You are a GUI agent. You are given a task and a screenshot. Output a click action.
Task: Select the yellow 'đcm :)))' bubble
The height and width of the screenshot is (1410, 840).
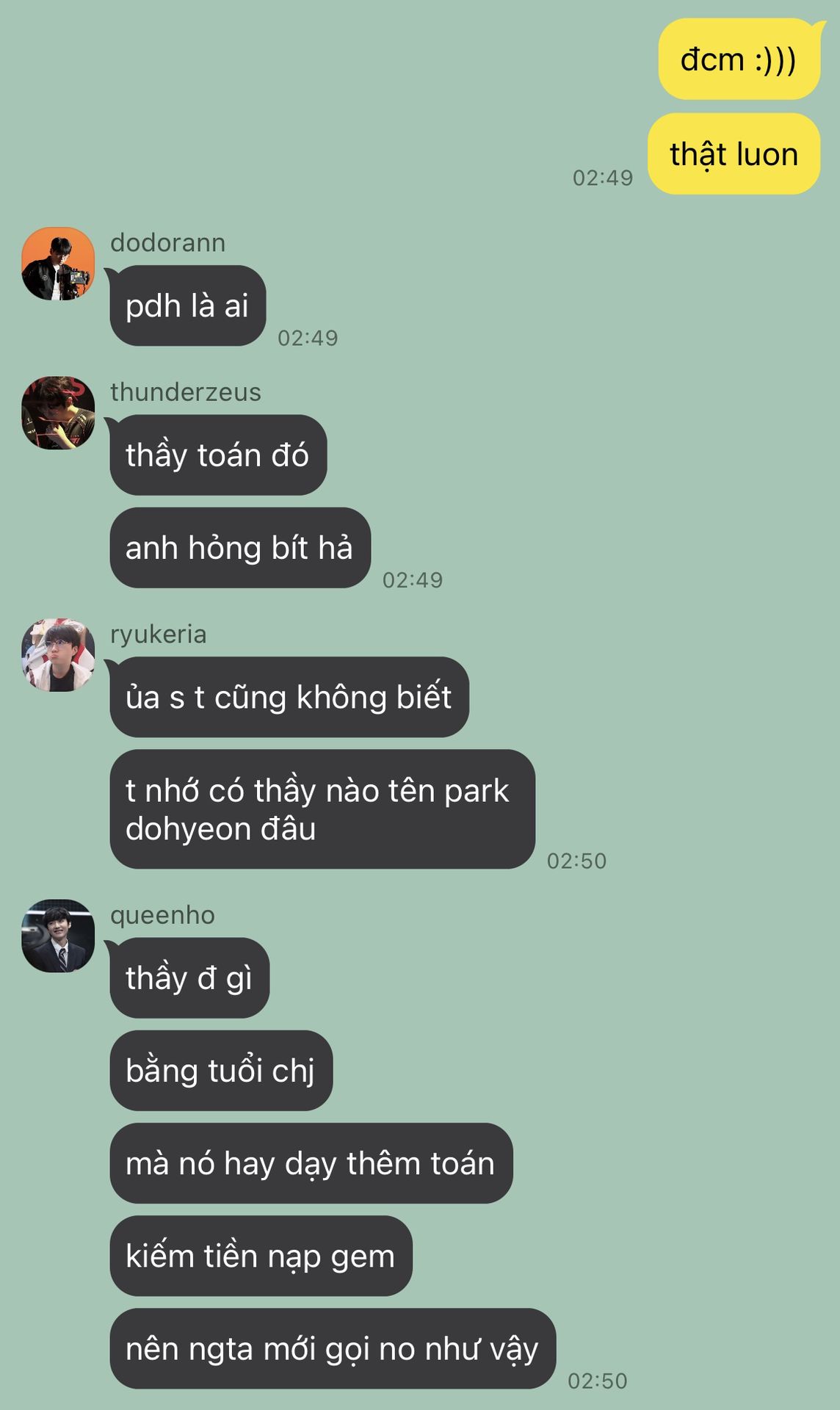739,59
